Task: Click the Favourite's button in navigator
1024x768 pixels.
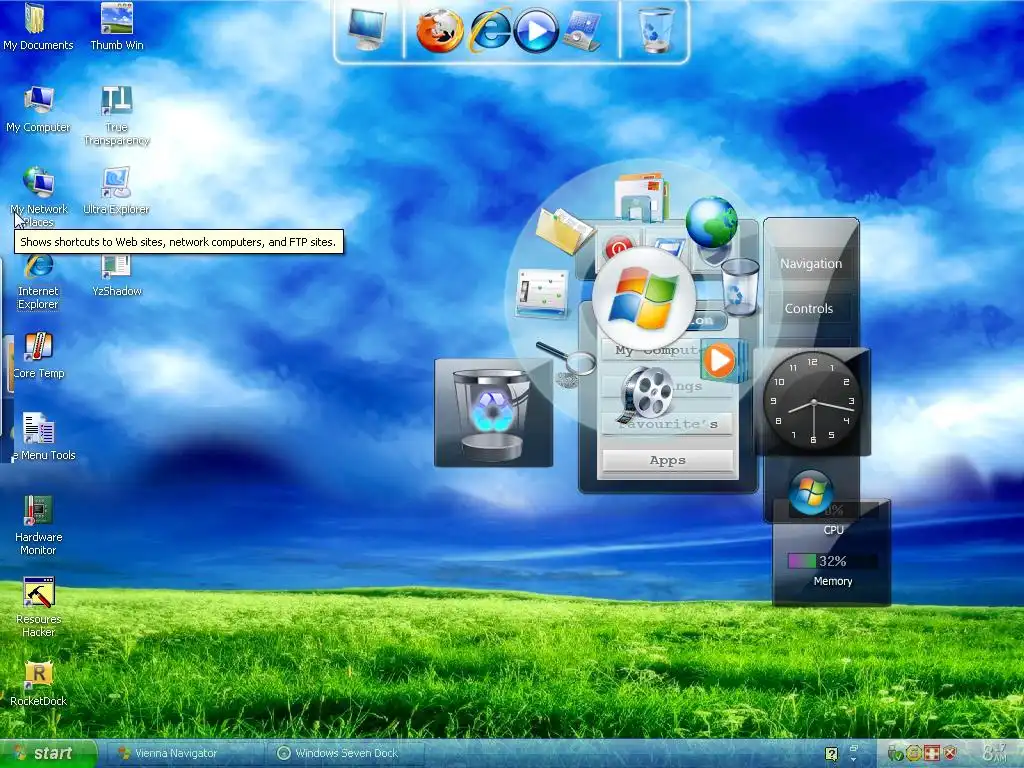Action: tap(667, 424)
